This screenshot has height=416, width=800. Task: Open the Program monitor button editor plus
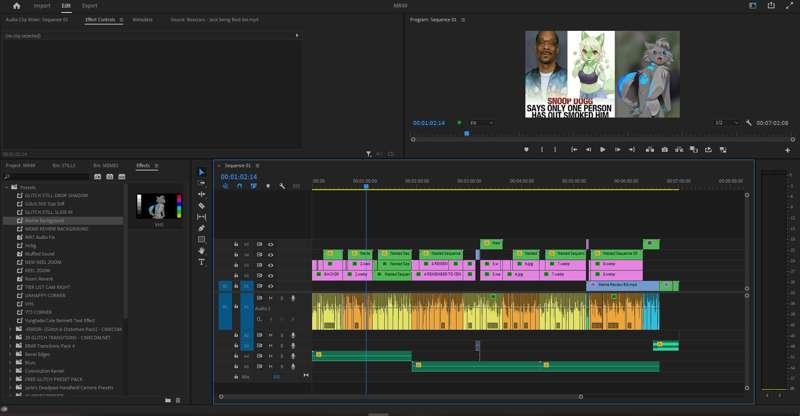(x=788, y=151)
